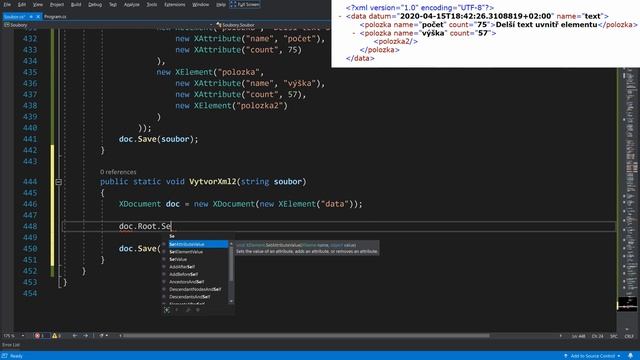Navigate backward arrow in editor footer
This screenshot has height=360, width=640.
[x=75, y=336]
